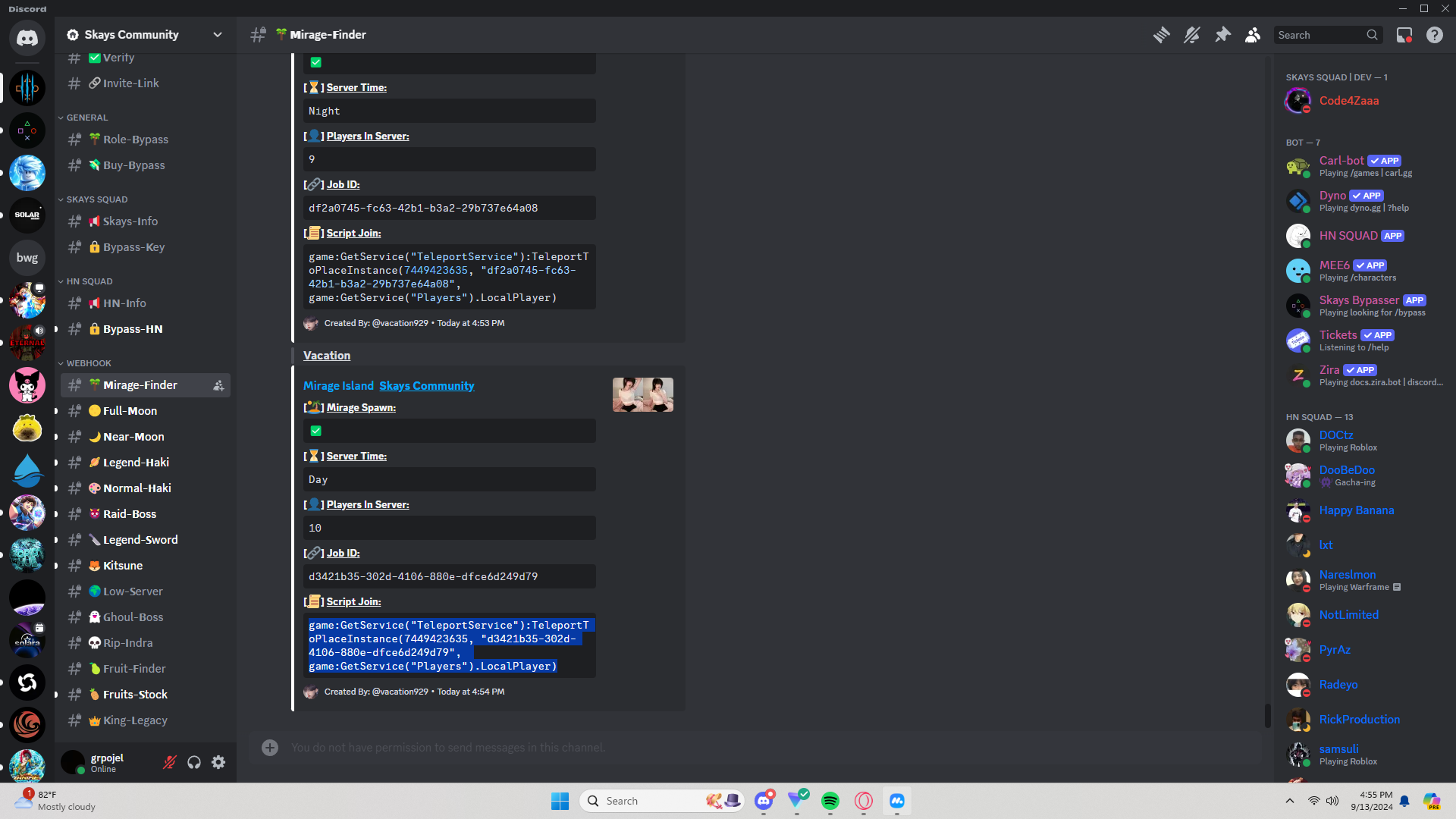Open the notification bell in system tray
Viewport: 1456px width, 819px height.
[1404, 801]
